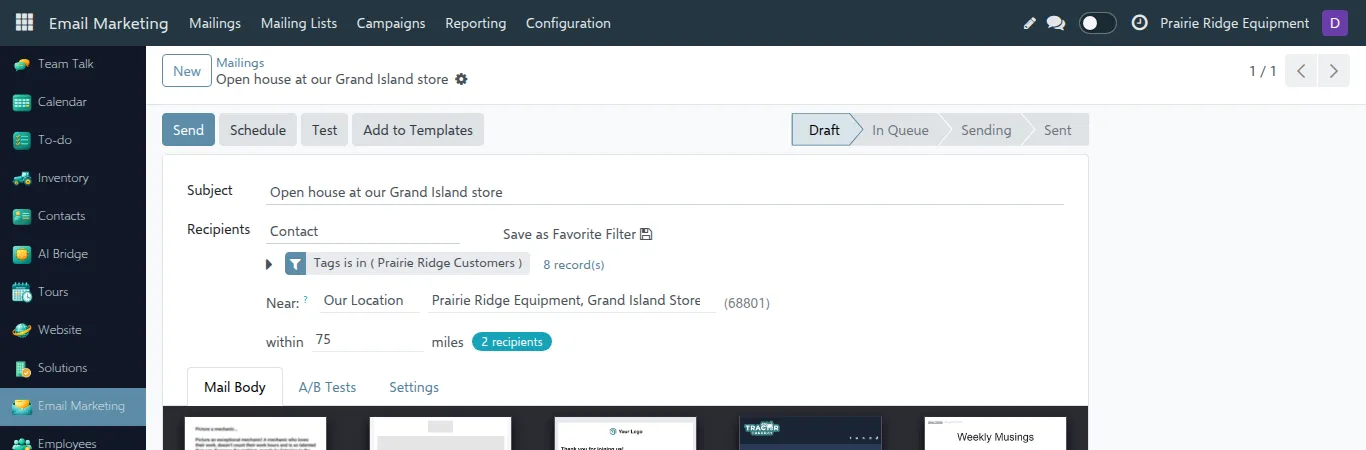Image resolution: width=1366 pixels, height=450 pixels.
Task: Open the Prairie Ridge Equipment, Grand Island Store dropdown
Action: [x=570, y=300]
